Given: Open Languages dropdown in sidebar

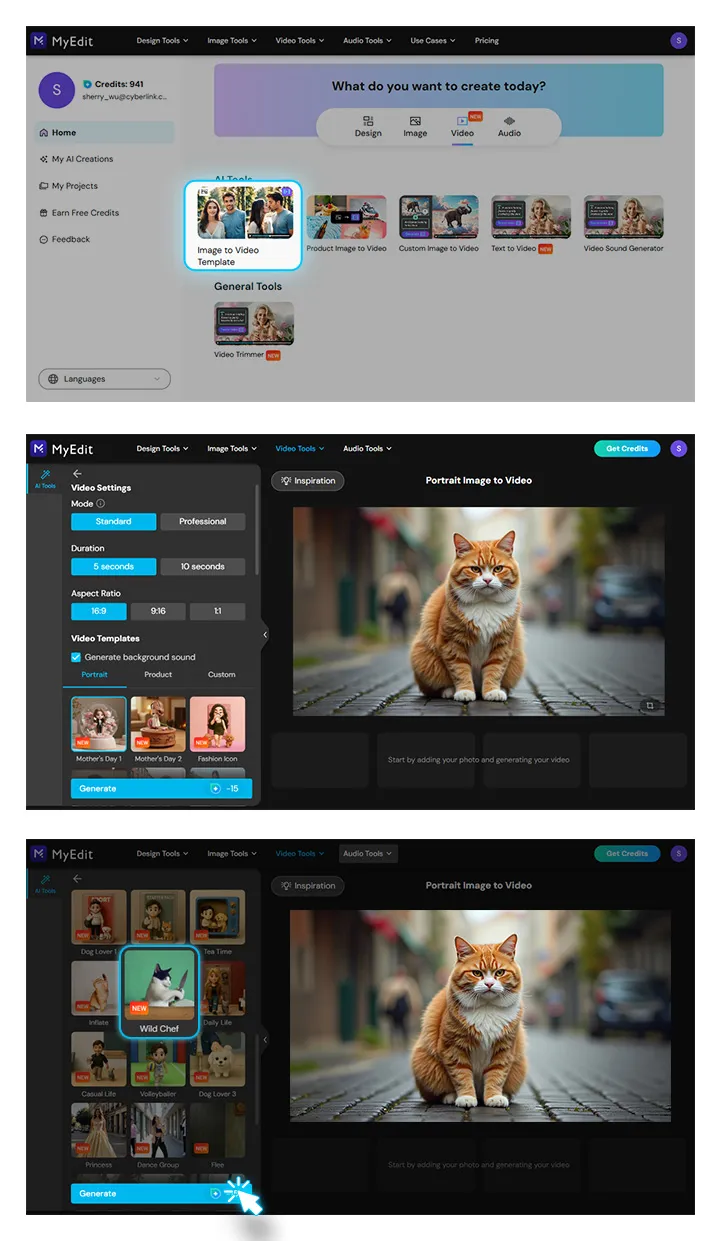Looking at the screenshot, I should click(x=104, y=379).
